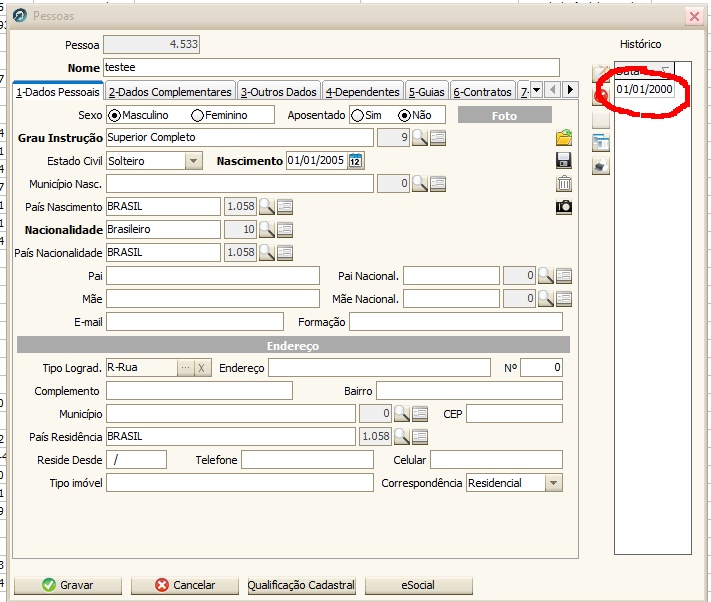Focus the Endereço input field
The width and height of the screenshot is (711, 602).
coord(379,368)
